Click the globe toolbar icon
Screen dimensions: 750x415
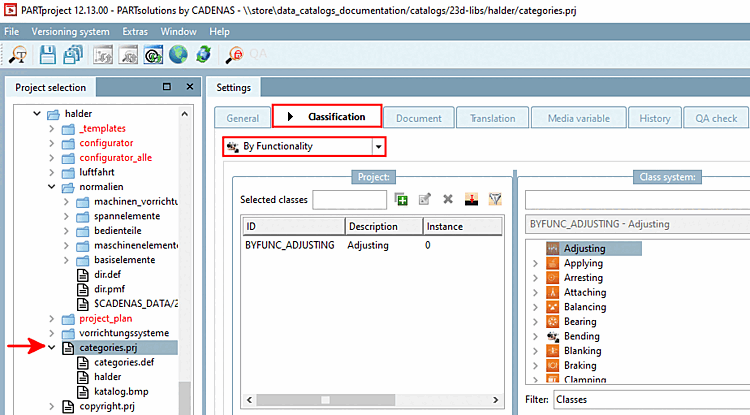tap(178, 55)
